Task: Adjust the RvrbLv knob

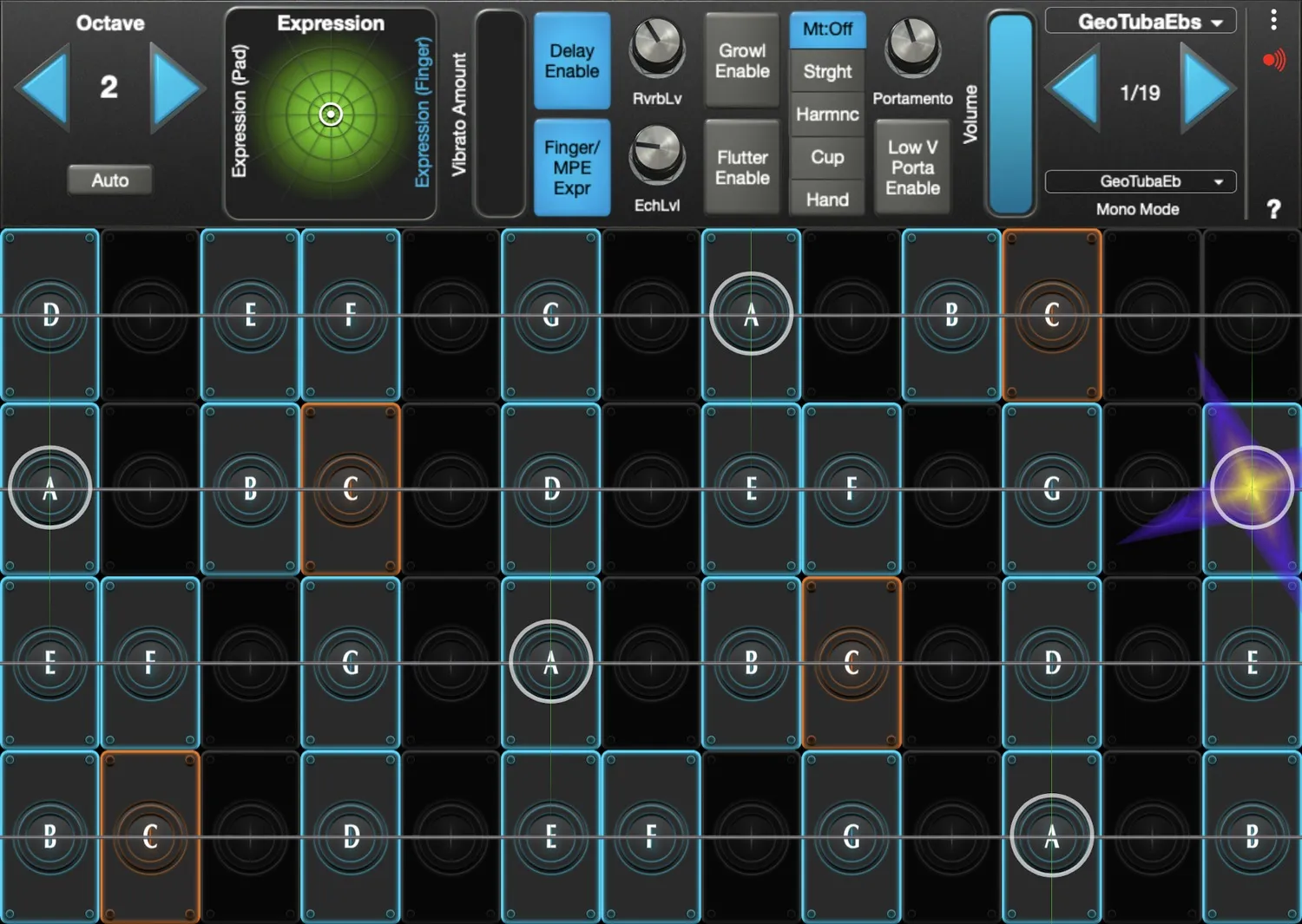Action: [x=657, y=49]
